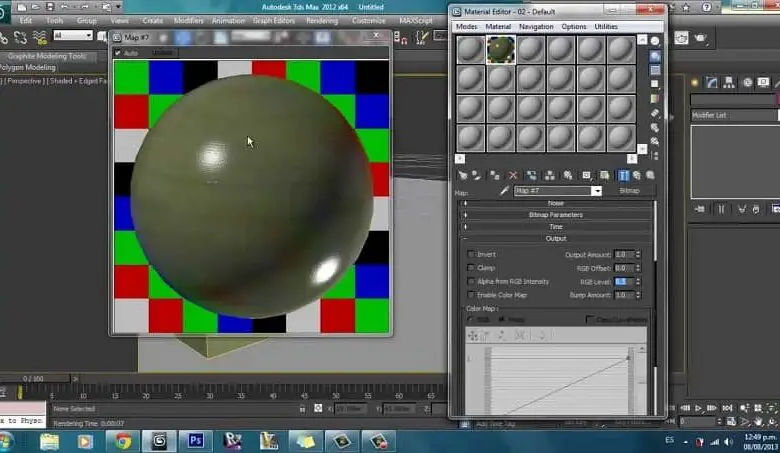Pick material from object eyedropper
This screenshot has width=780, height=453.
click(x=504, y=190)
